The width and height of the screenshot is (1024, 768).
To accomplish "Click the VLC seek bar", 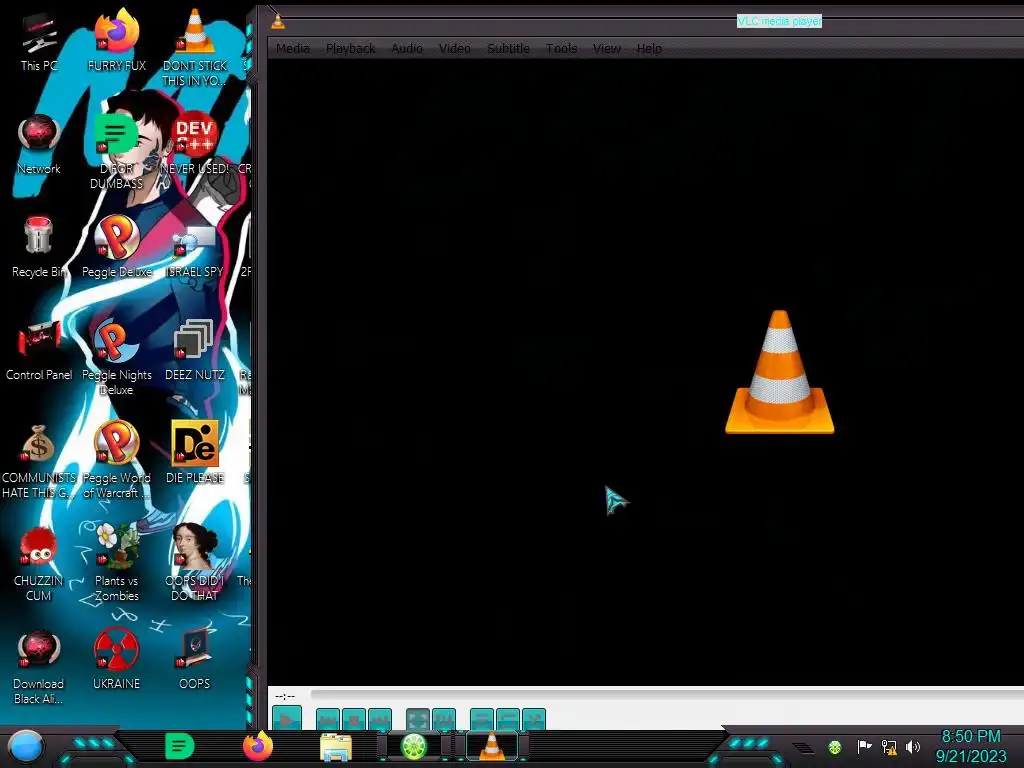I will [666, 695].
